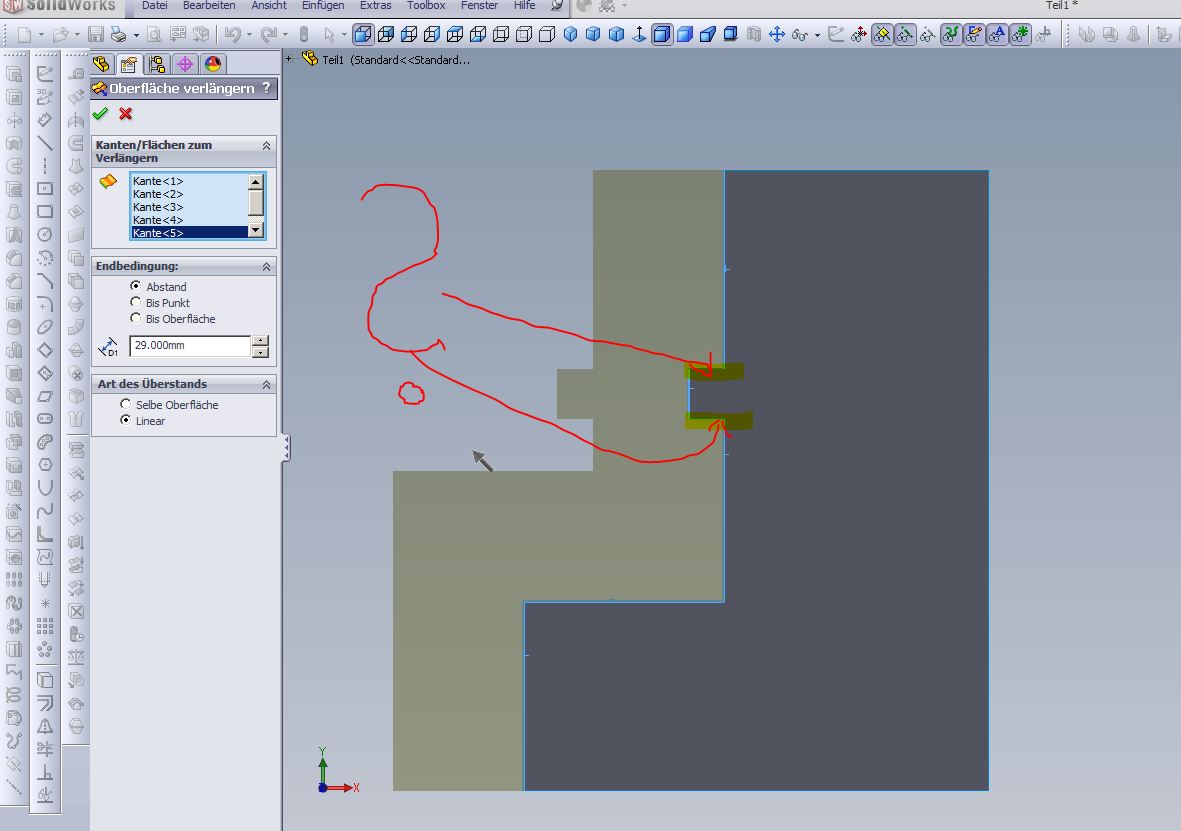Switch to the ConfigurationManager tab
Image resolution: width=1181 pixels, height=831 pixels.
coord(157,65)
